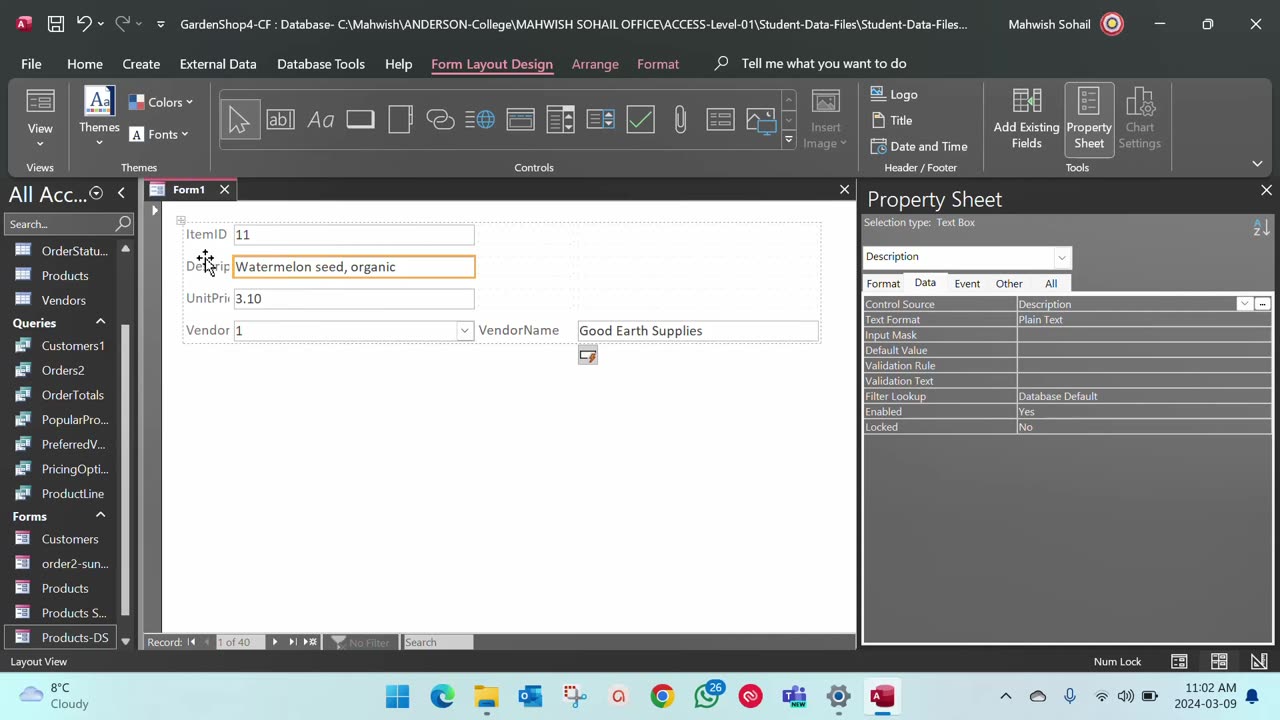Switch to Form View in the status bar
Viewport: 1280px width, 720px height.
tap(1179, 661)
